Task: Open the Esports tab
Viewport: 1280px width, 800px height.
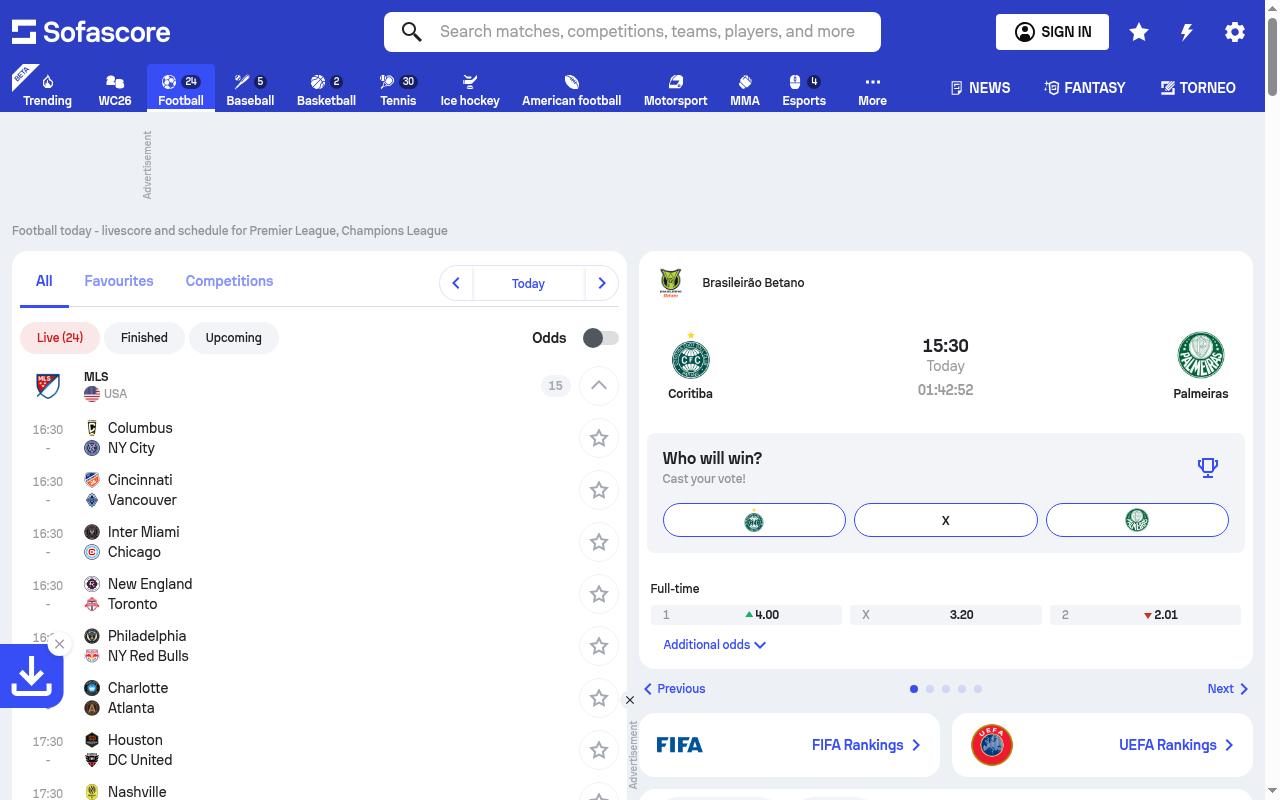Action: point(804,90)
